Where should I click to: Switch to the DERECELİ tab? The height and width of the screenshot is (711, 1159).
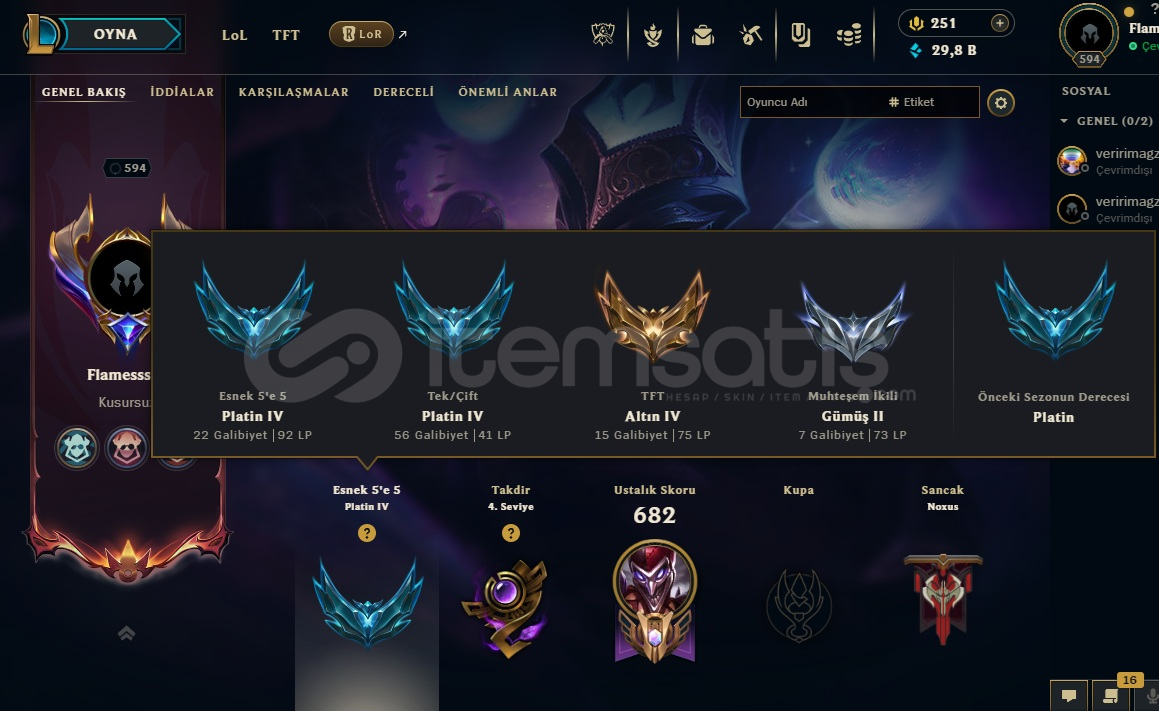pyautogui.click(x=404, y=92)
